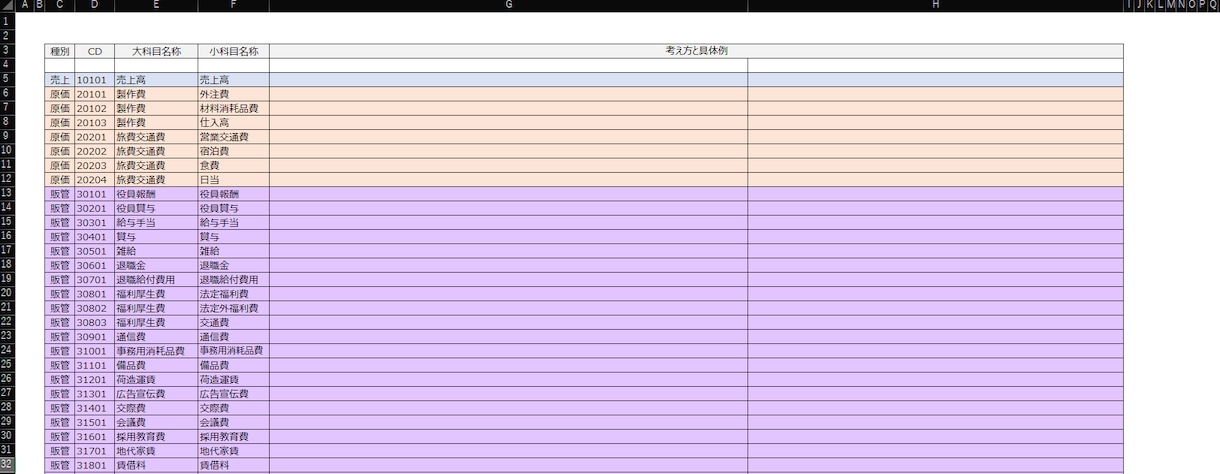The height and width of the screenshot is (474, 1220).
Task: Select column E header
Action: 156,6
